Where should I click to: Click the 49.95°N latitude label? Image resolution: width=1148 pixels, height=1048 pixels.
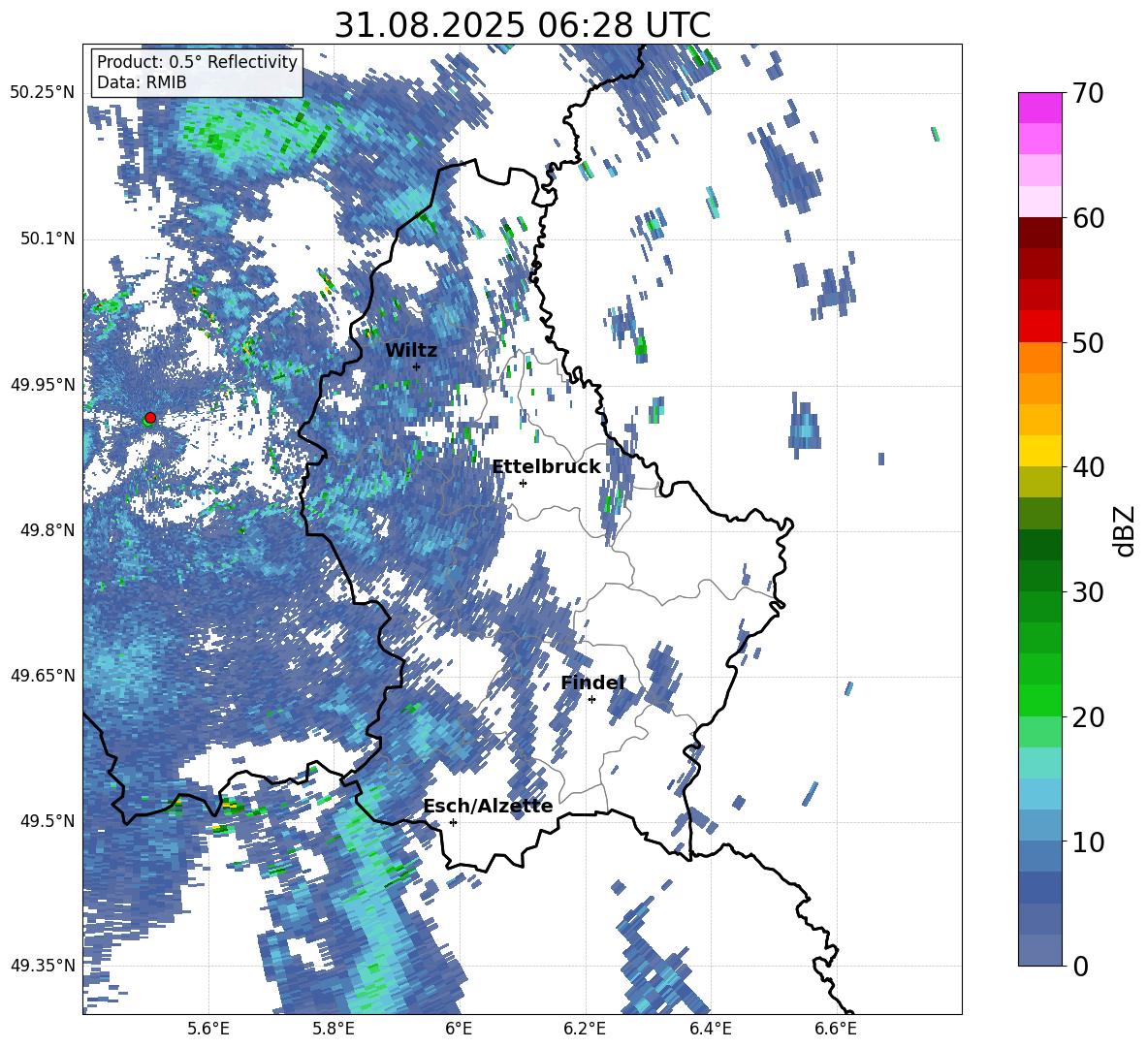pos(43,385)
